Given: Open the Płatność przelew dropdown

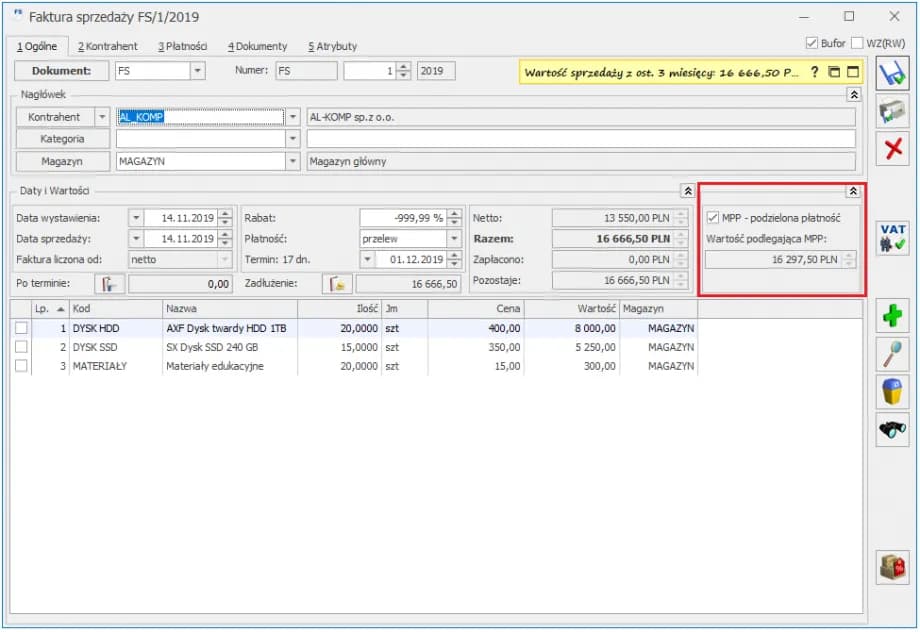Looking at the screenshot, I should point(454,239).
